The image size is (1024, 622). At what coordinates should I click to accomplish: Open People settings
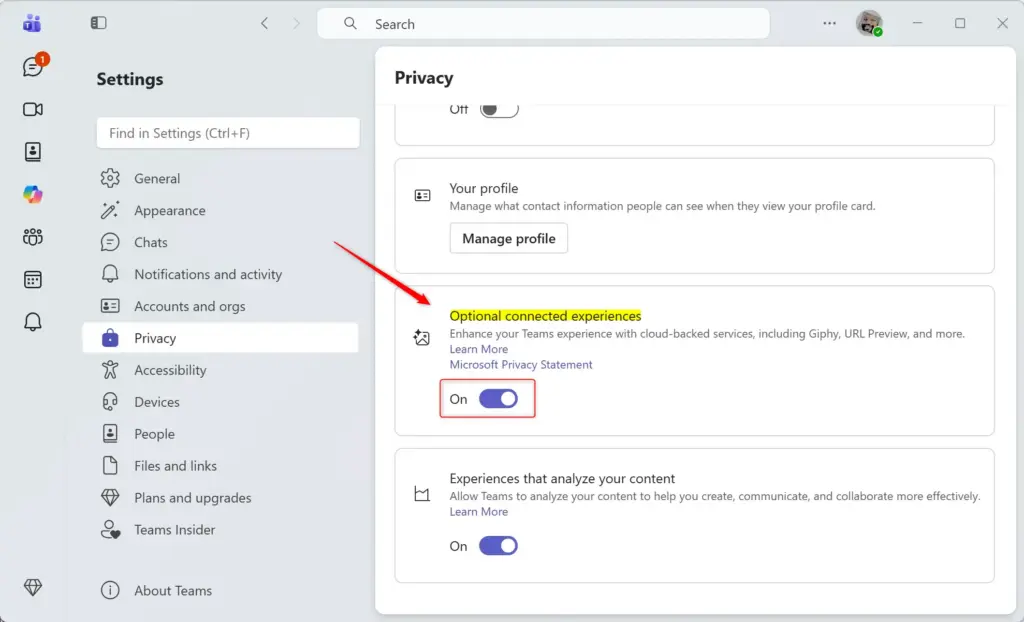221,434
